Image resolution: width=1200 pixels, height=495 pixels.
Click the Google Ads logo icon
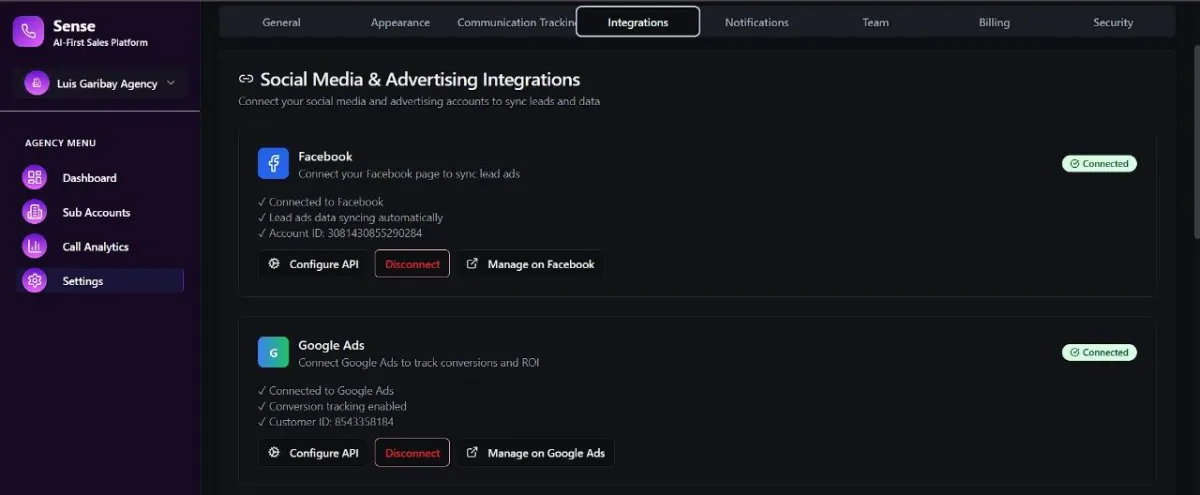pos(273,353)
